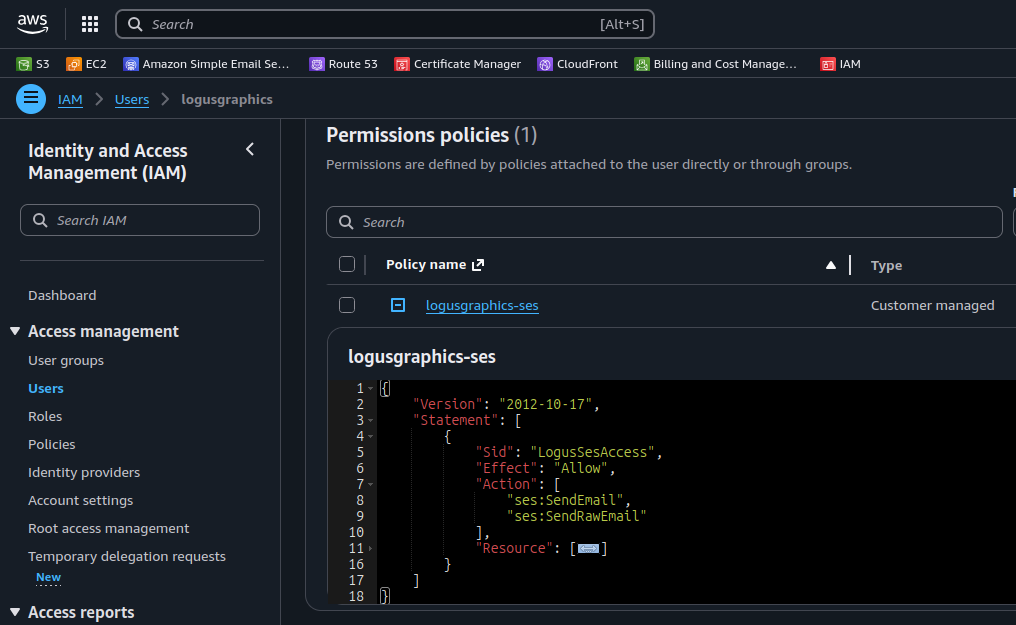Collapse the IAM side panel with the arrow
Viewport: 1016px width, 625px height.
(x=250, y=150)
